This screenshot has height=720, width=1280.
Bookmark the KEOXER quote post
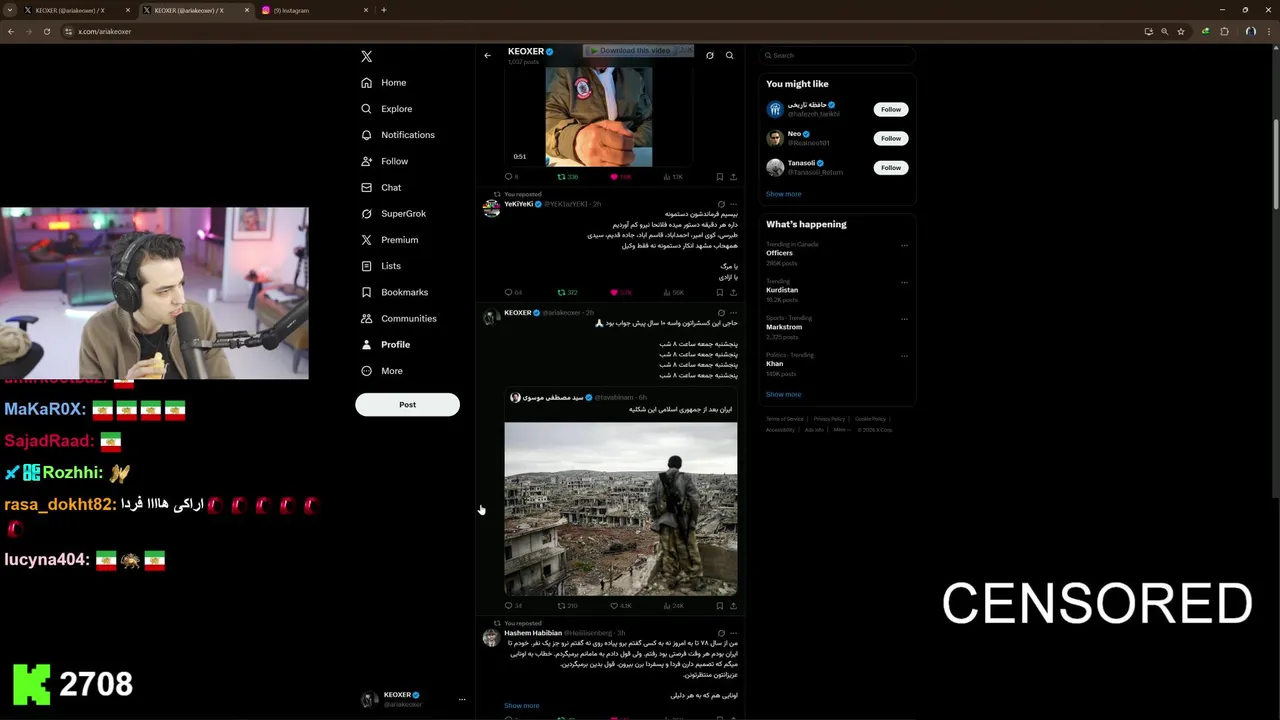719,606
